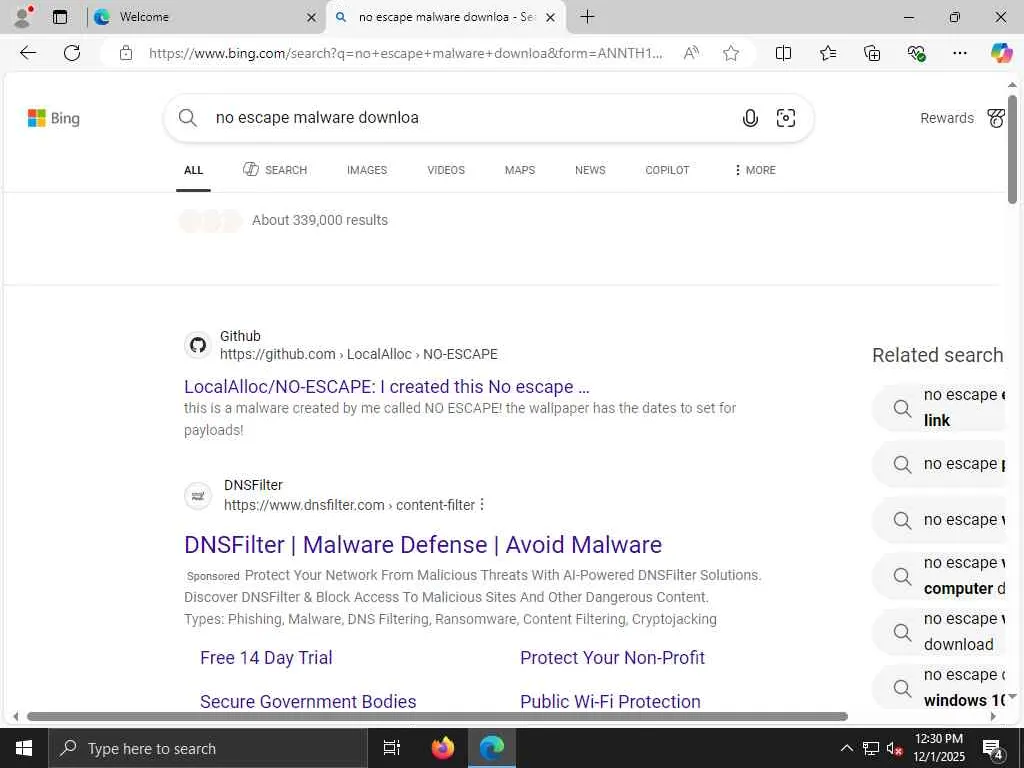The height and width of the screenshot is (768, 1024).
Task: Click the horizontal page scrollbar
Action: click(x=438, y=716)
